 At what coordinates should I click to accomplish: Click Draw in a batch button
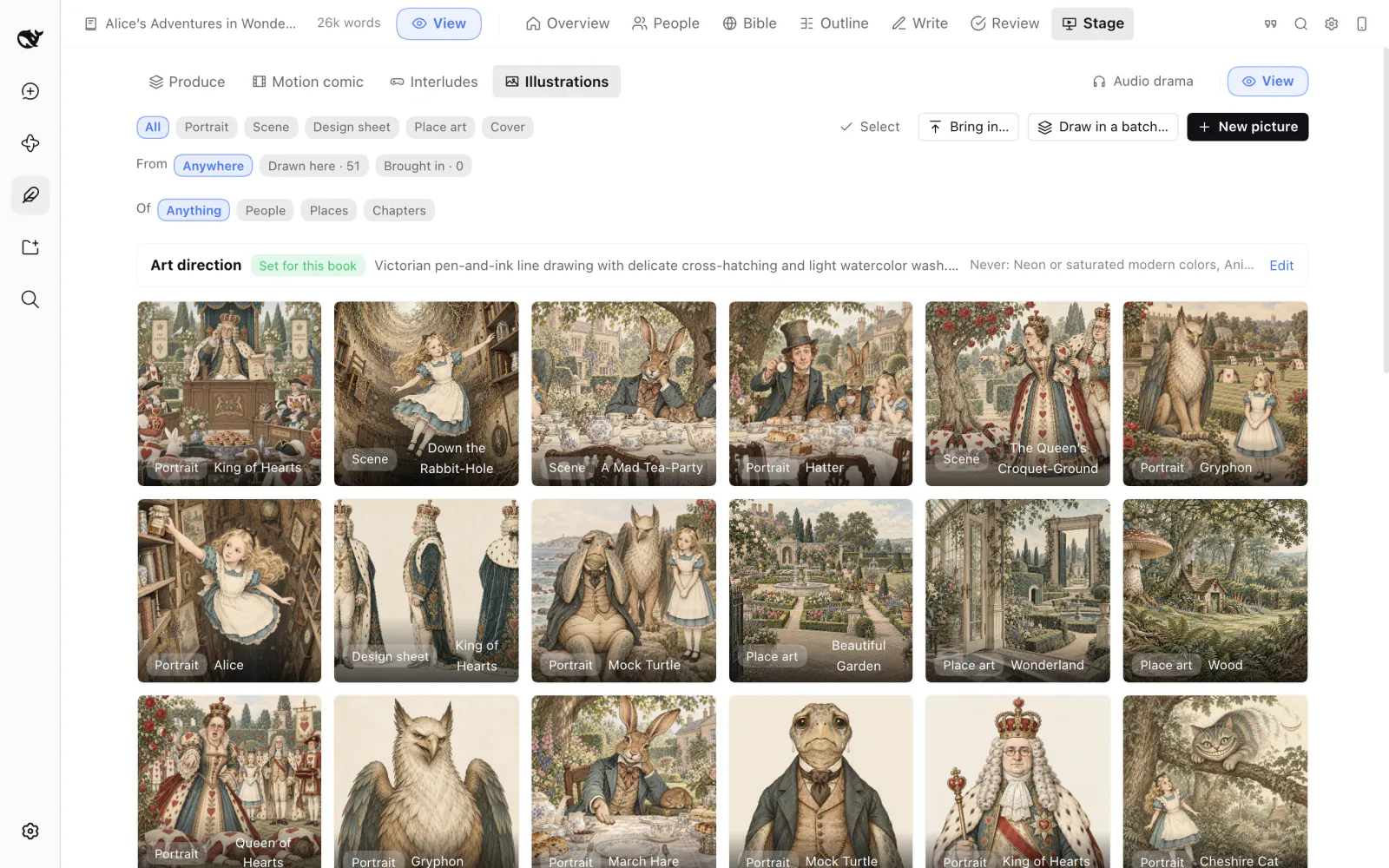tap(1103, 127)
